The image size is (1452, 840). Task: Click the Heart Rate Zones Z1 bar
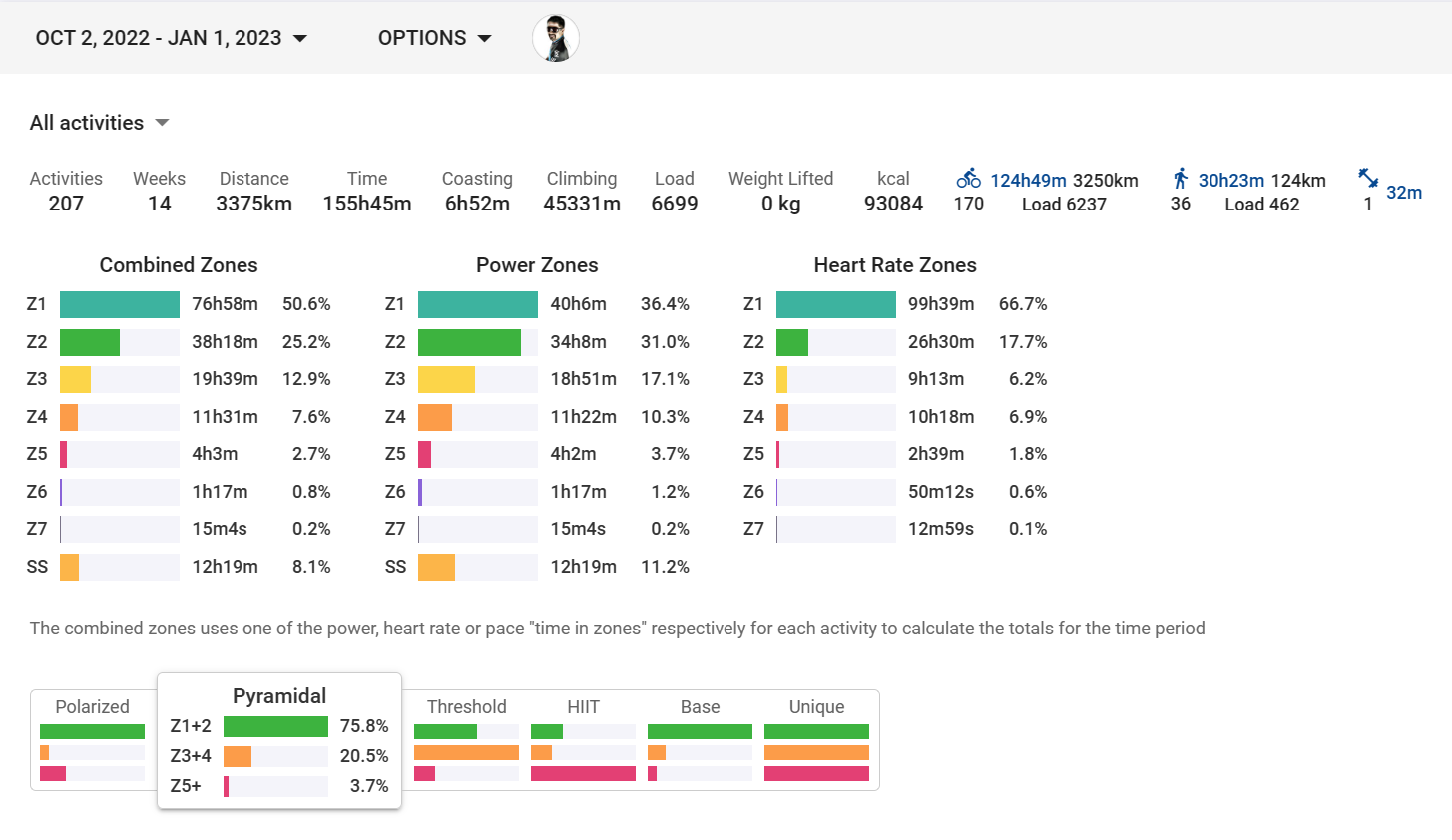point(835,304)
